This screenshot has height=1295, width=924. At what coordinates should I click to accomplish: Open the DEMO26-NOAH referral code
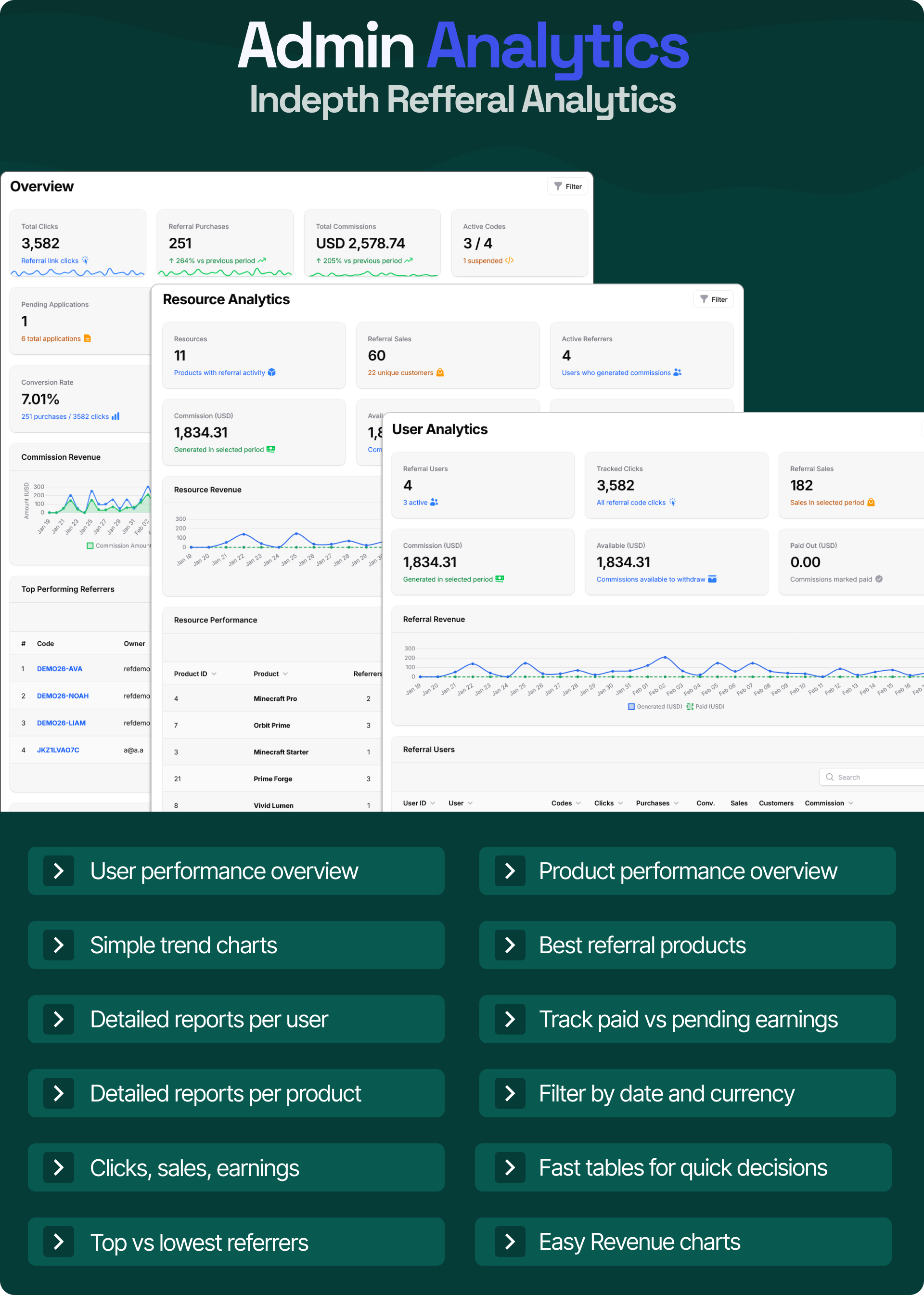click(x=63, y=696)
